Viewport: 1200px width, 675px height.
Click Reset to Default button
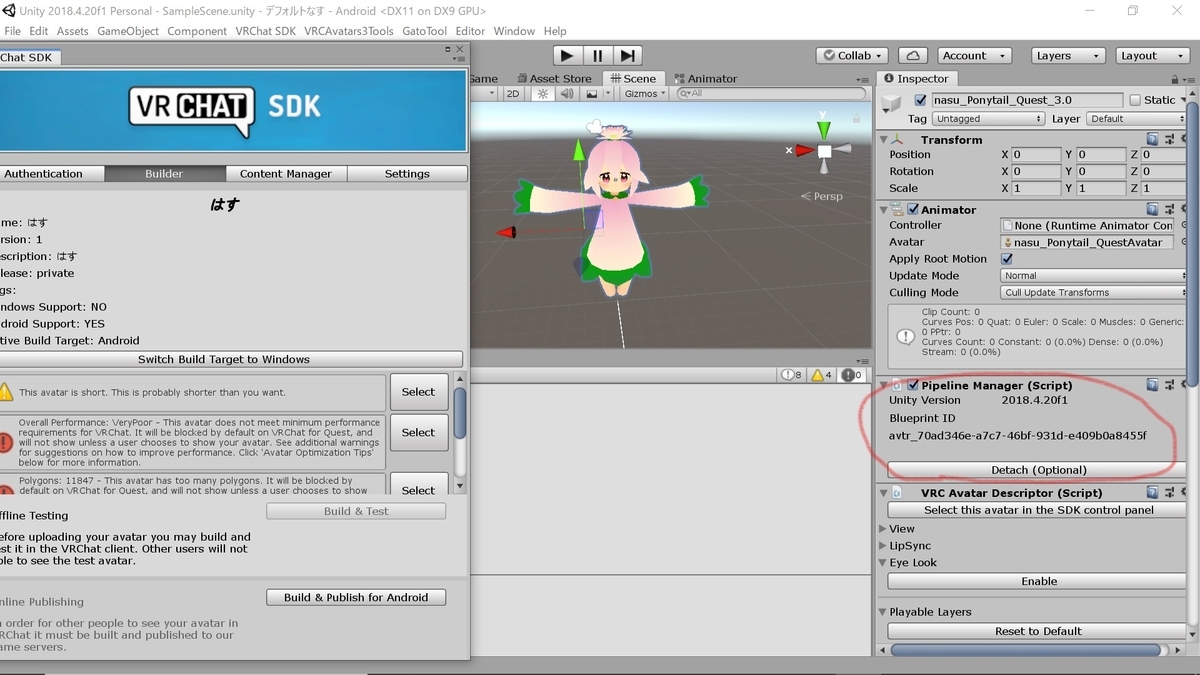(1039, 631)
